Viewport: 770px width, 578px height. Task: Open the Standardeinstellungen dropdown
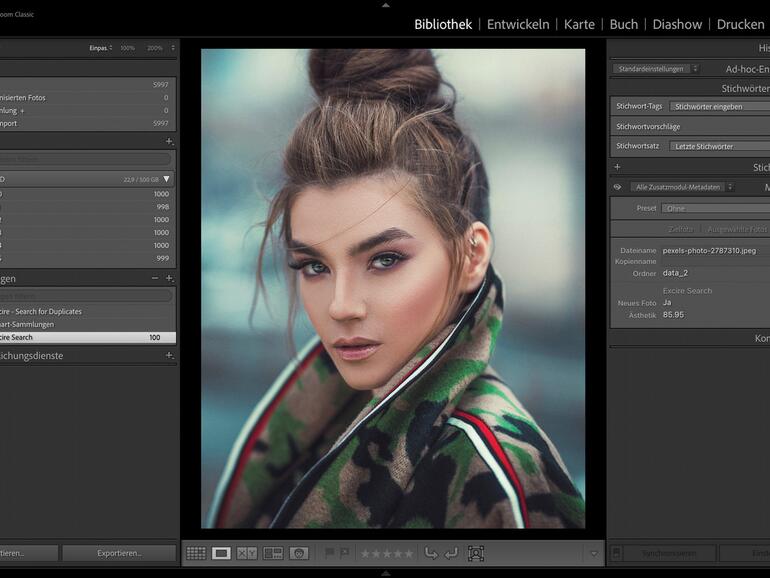tap(656, 69)
